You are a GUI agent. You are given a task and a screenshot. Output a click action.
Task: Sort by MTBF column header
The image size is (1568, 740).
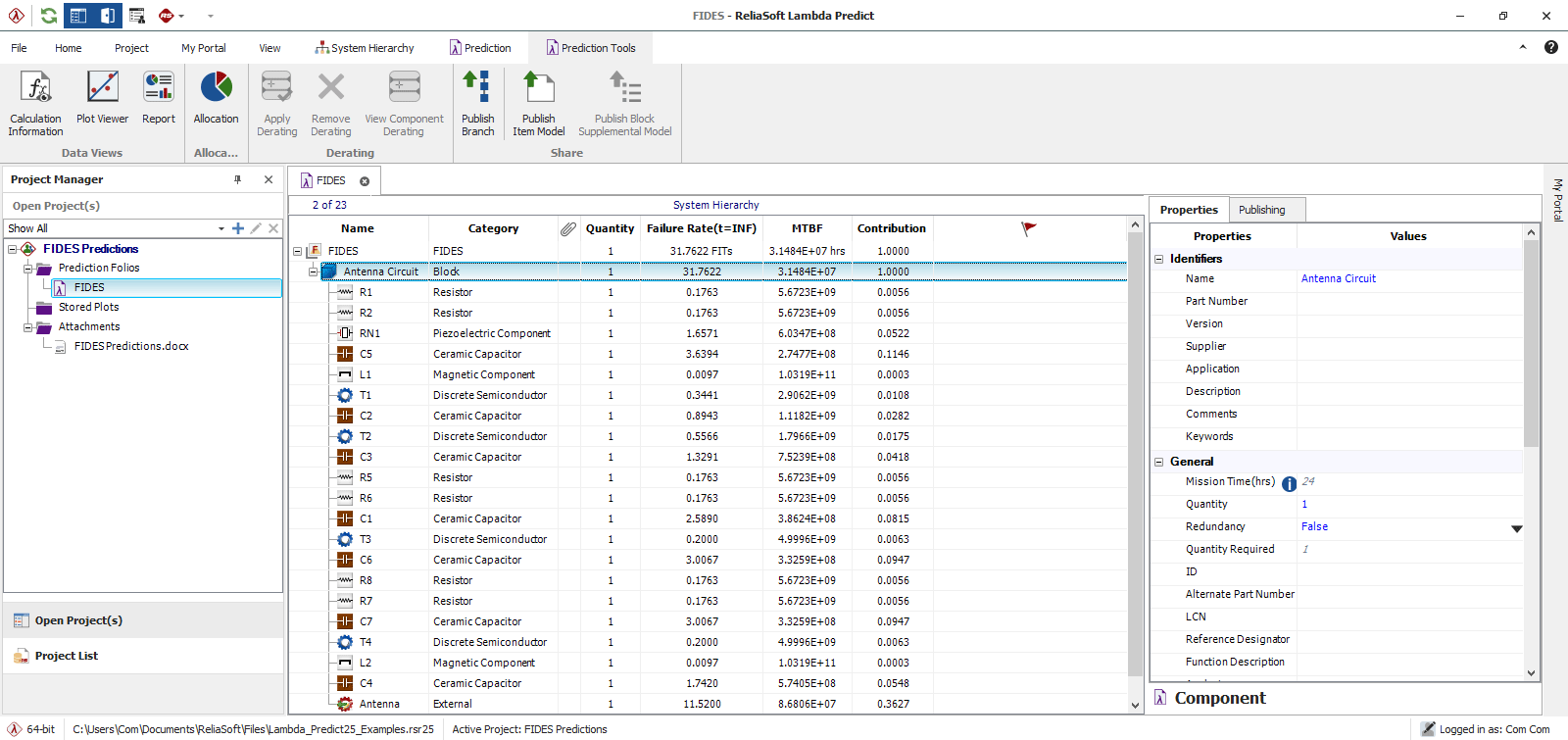tap(808, 228)
